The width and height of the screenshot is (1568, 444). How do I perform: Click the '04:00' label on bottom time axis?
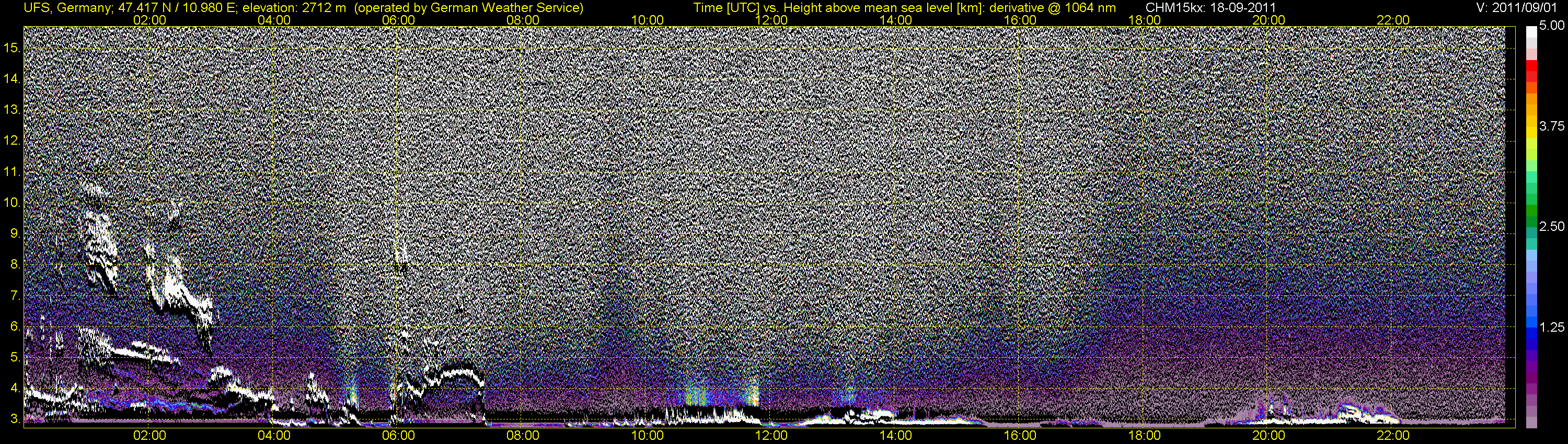[274, 436]
